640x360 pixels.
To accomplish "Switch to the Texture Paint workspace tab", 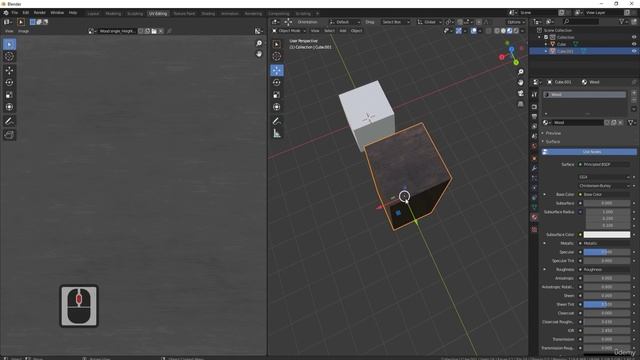I will 184,13.
